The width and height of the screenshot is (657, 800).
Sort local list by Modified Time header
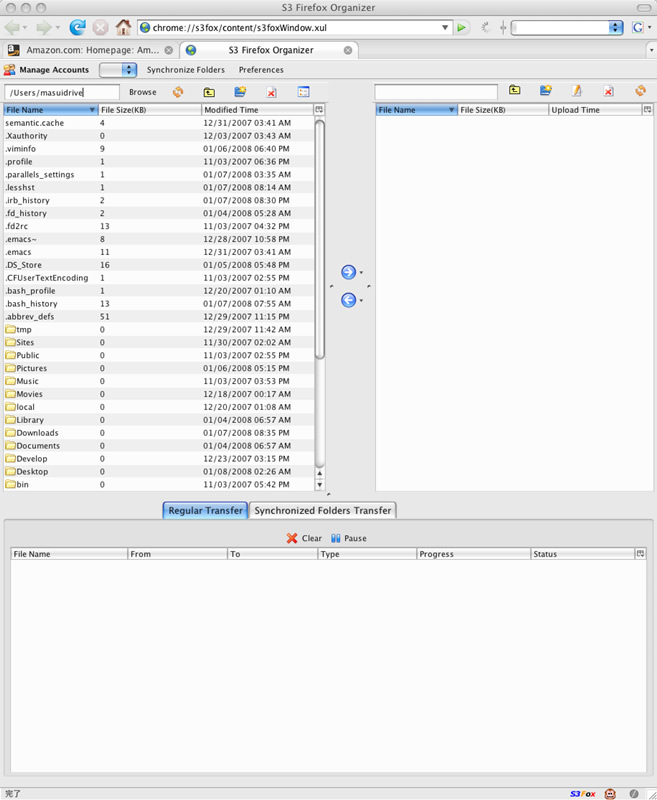pos(258,110)
